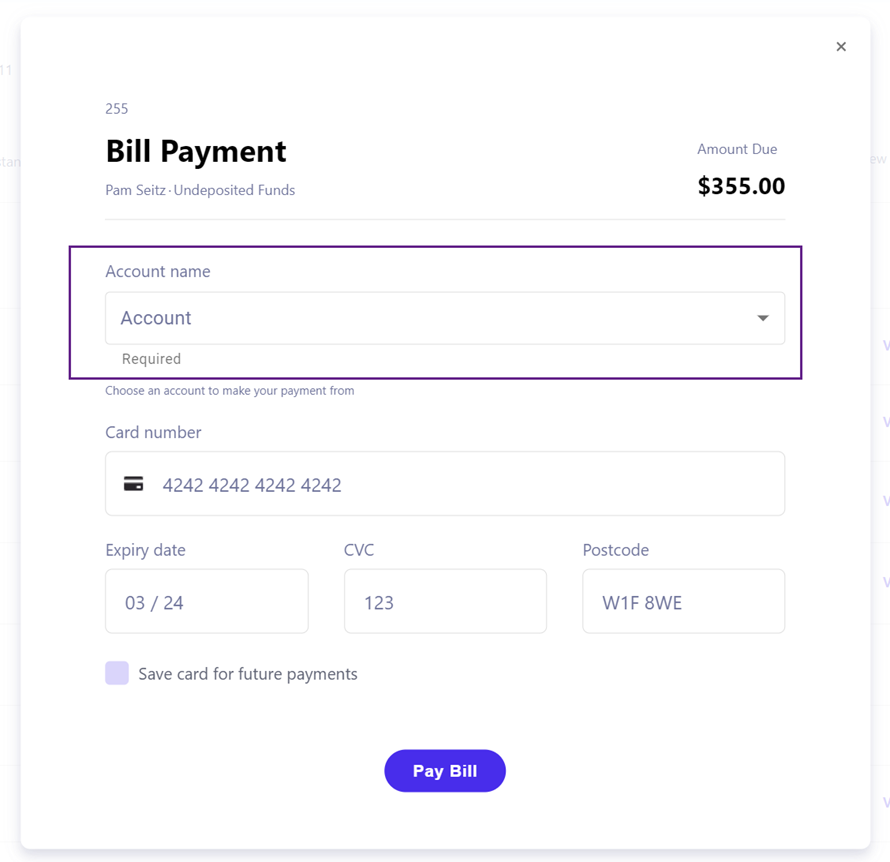Select the Amount Due value $355.00

[x=741, y=186]
